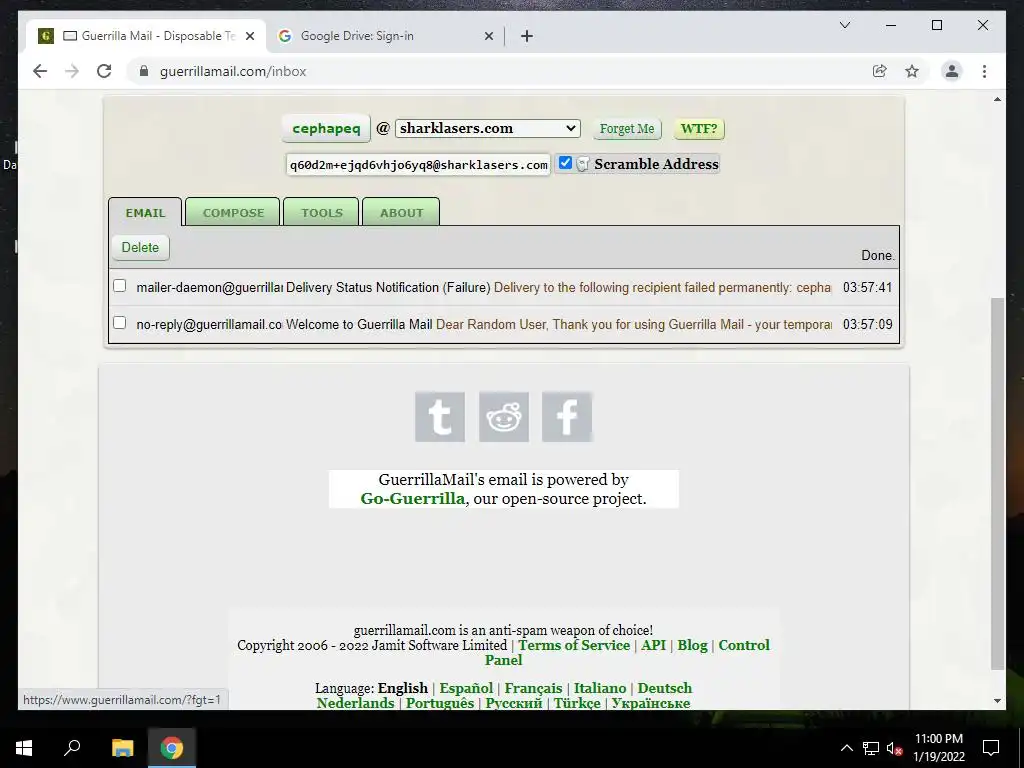Switch language to Français
This screenshot has height=768, width=1024.
click(533, 688)
